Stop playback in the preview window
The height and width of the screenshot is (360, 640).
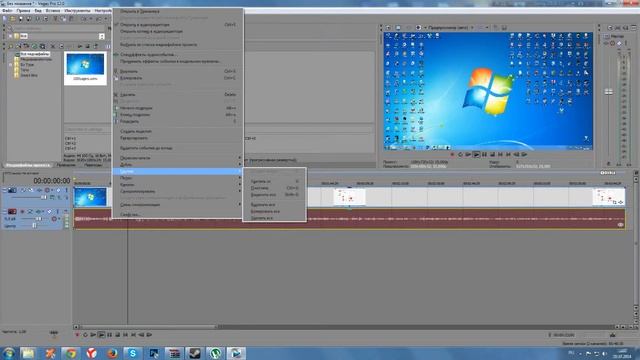coord(492,155)
